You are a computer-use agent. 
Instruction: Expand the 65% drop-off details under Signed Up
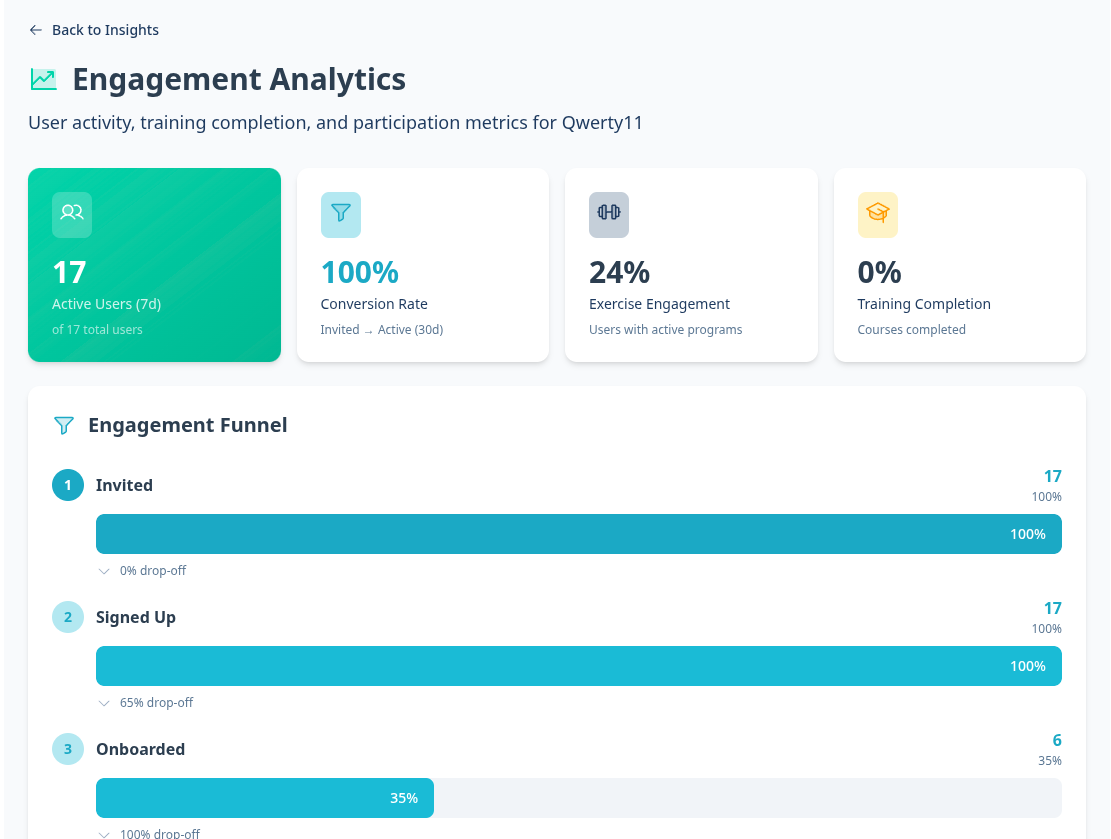pos(145,702)
